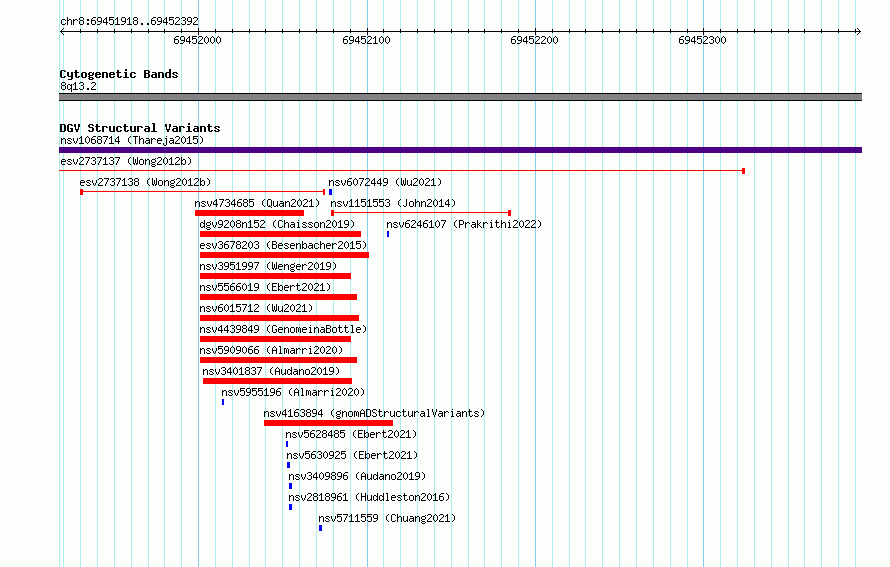Screen dimensions: 890x567
Task: Select dgv9208n152 (Chaisson2019) label
Action: click(x=277, y=224)
